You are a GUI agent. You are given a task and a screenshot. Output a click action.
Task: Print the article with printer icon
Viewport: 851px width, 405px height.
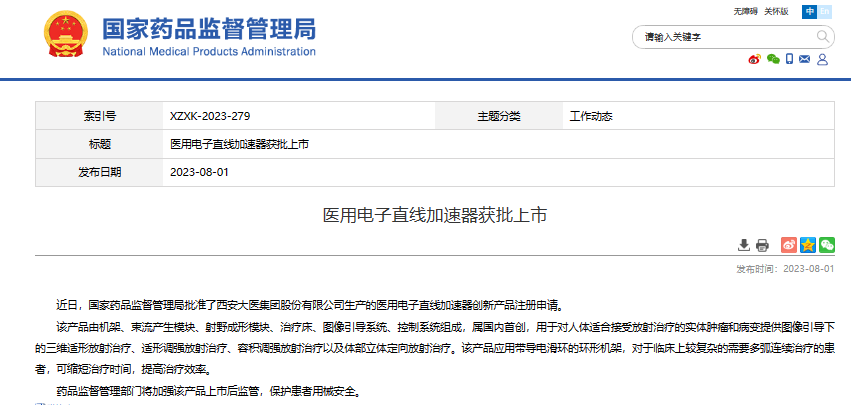click(762, 245)
